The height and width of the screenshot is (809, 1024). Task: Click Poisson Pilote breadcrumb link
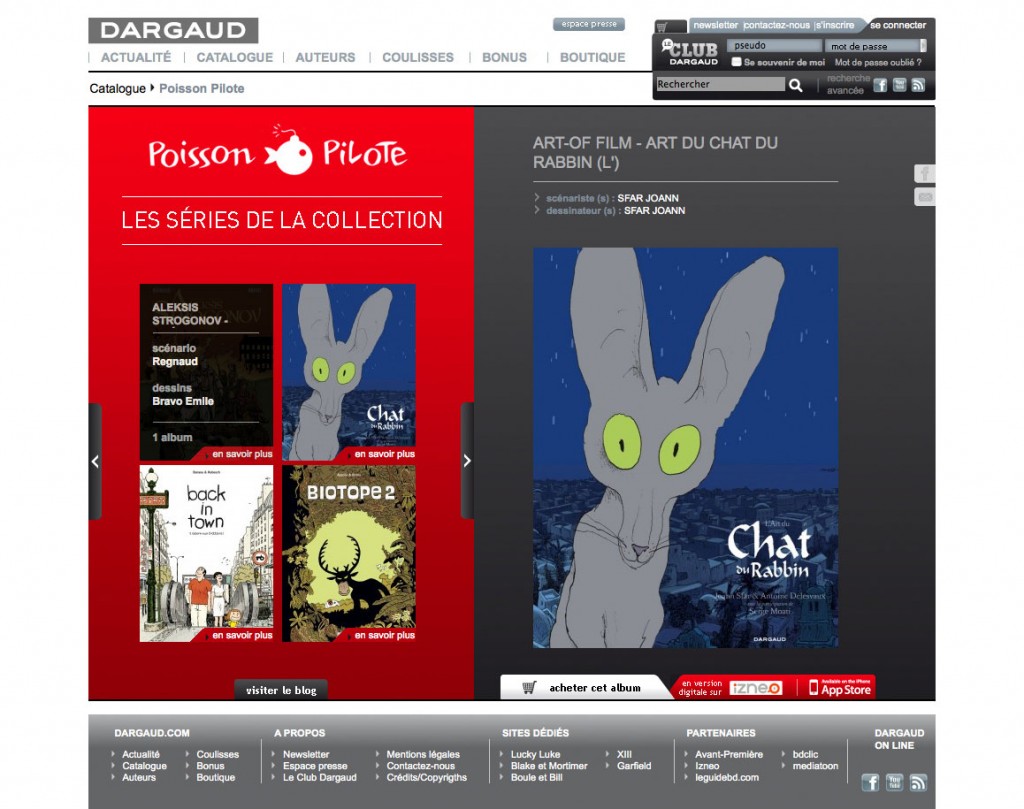coord(202,88)
